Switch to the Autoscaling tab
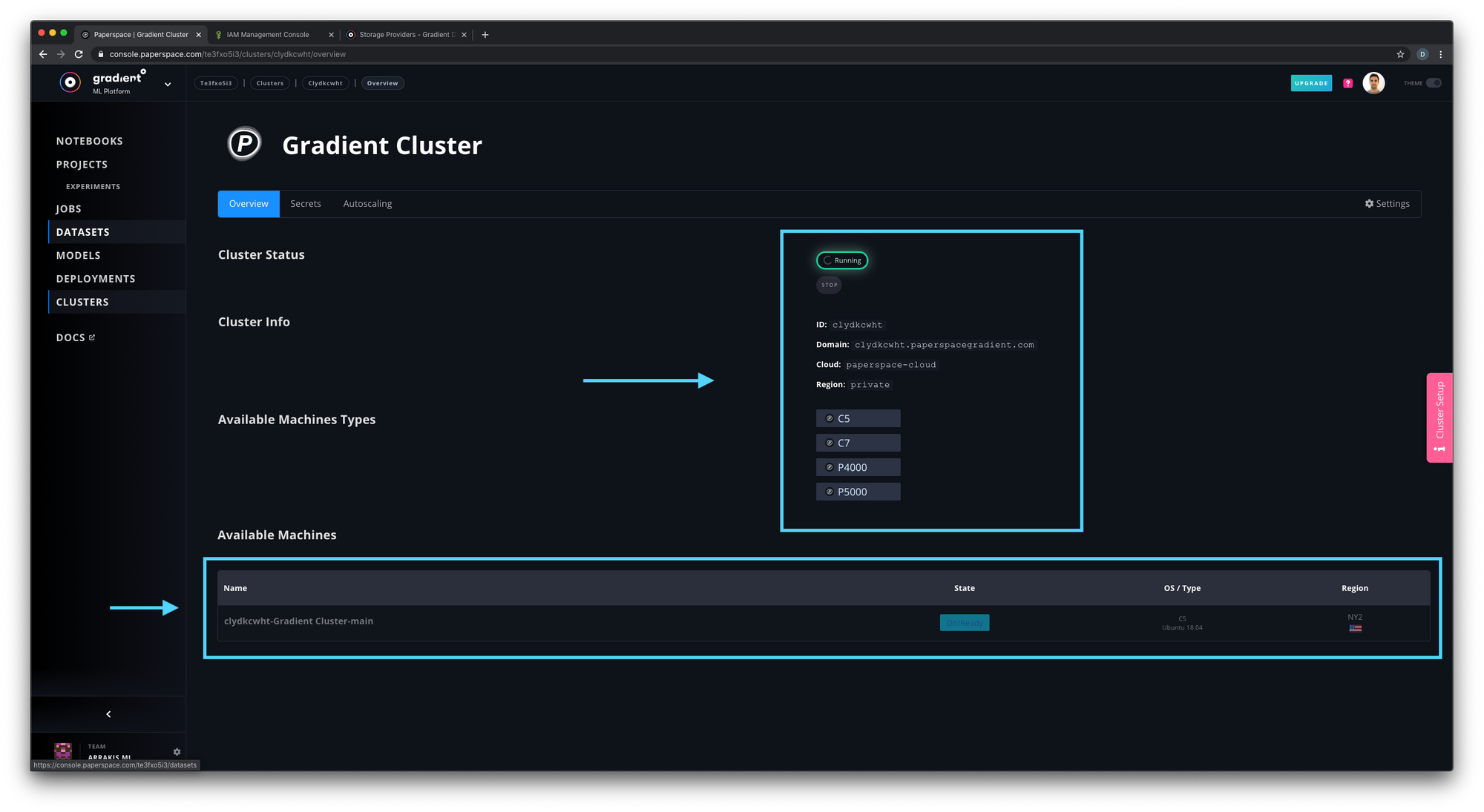The image size is (1484, 812). tap(367, 204)
